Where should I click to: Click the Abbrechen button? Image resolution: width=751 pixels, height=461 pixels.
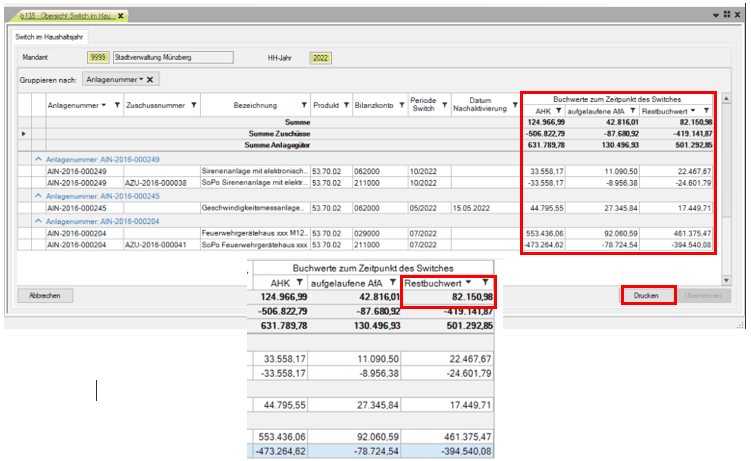coord(44,296)
